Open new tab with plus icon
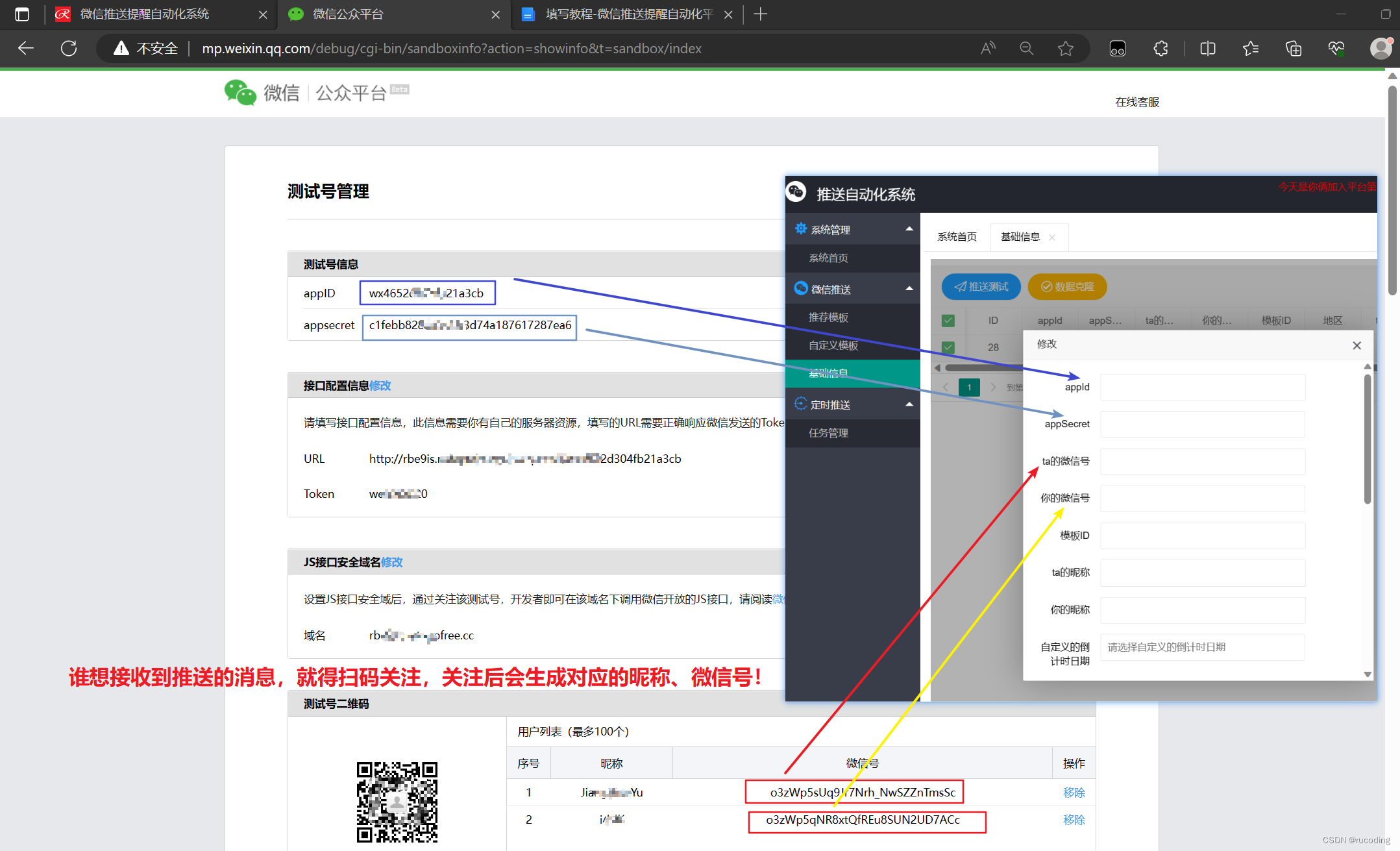This screenshot has width=1400, height=851. [x=761, y=14]
